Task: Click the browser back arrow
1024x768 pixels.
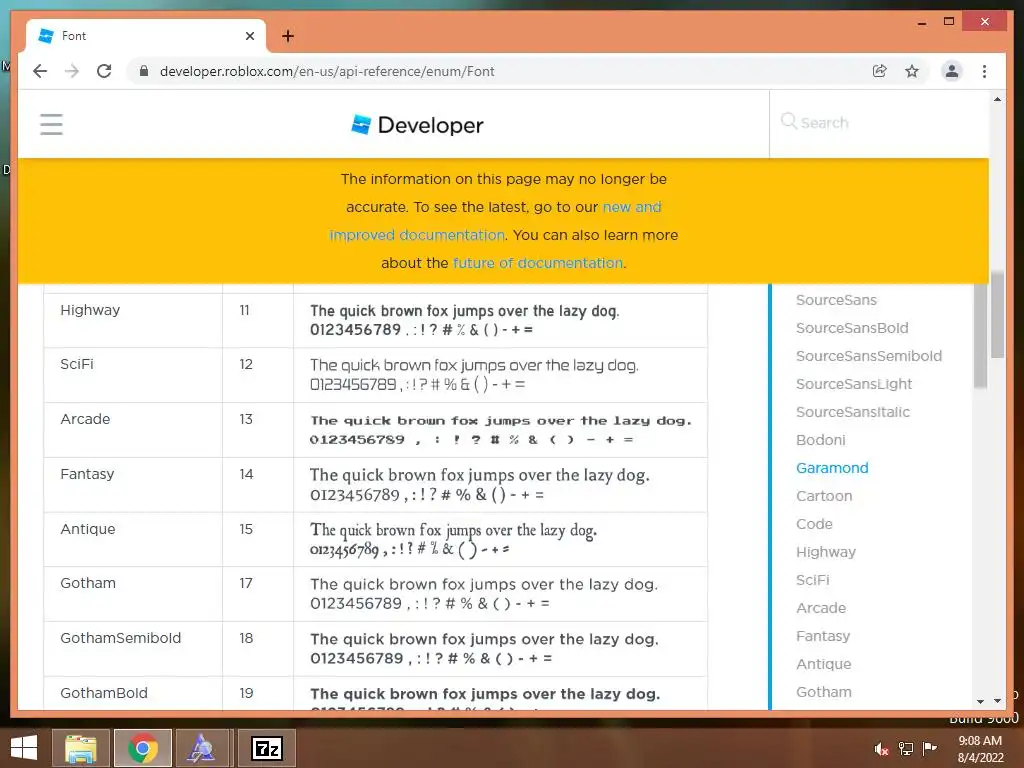Action: [40, 71]
